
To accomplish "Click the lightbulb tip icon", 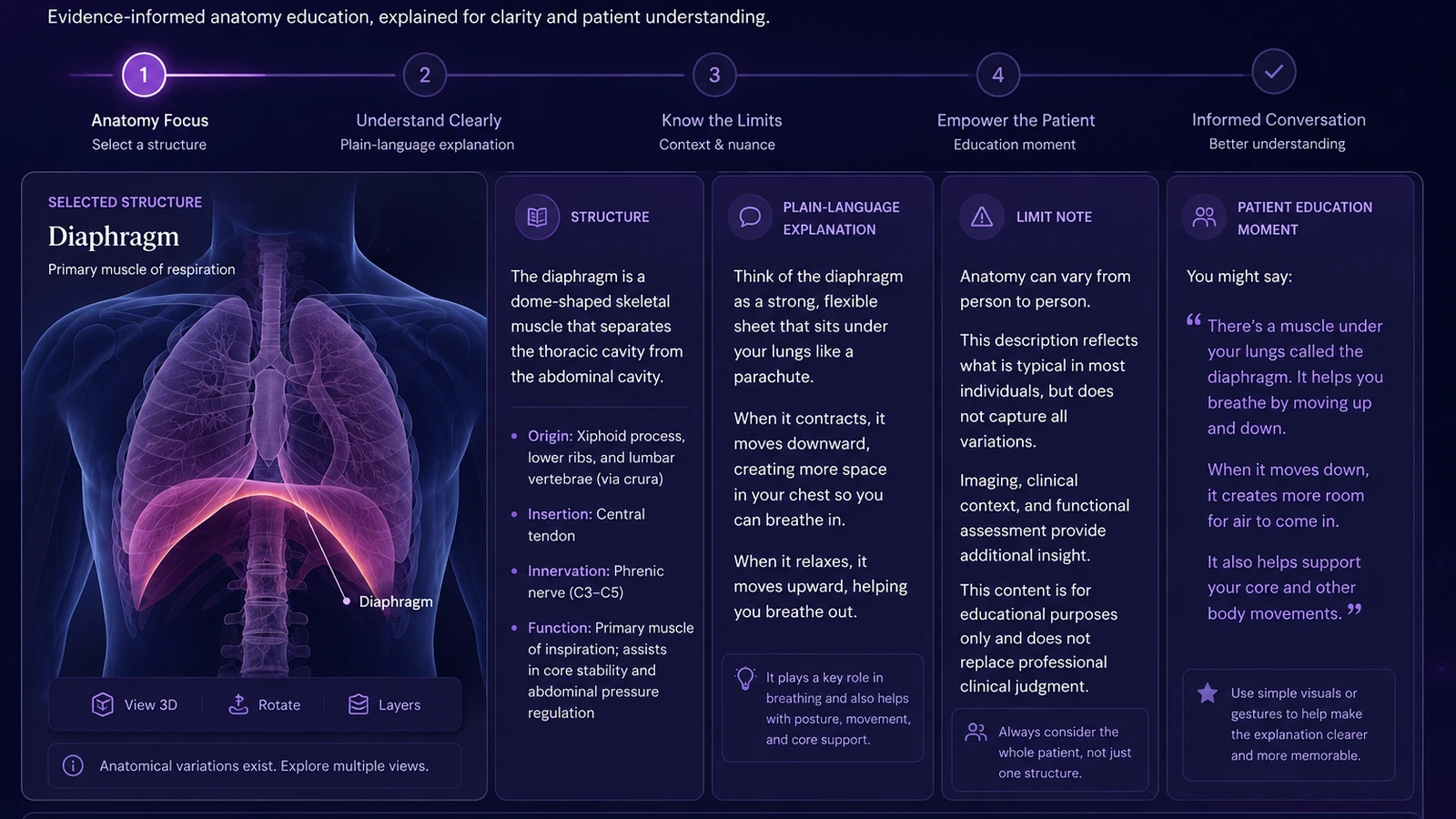I will click(745, 678).
